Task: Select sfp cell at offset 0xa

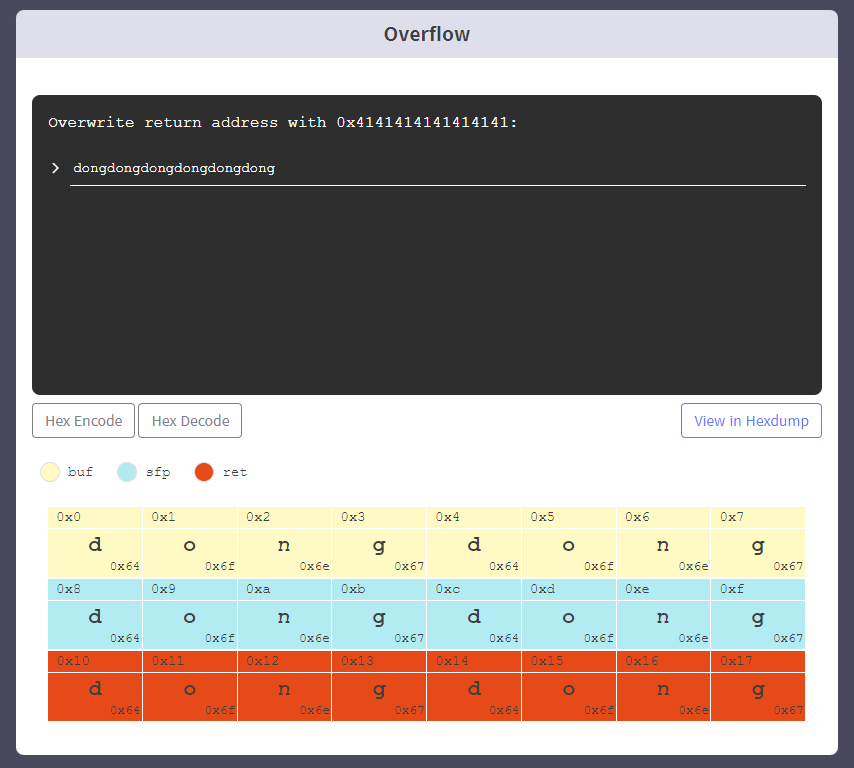Action: (x=285, y=614)
